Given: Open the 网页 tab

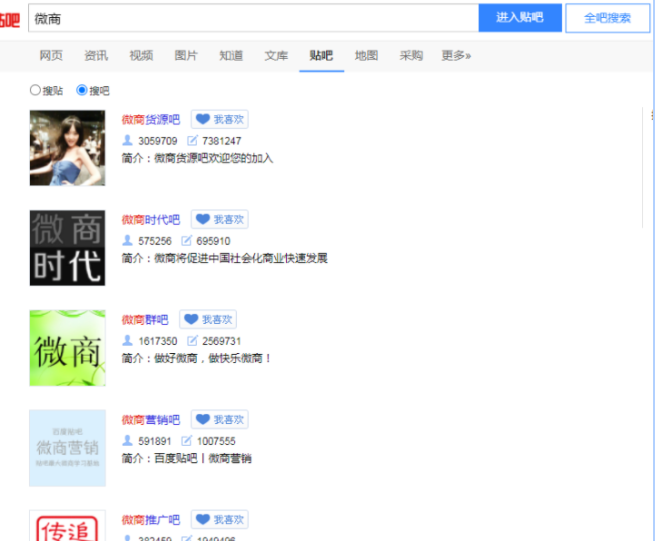Looking at the screenshot, I should point(51,56).
